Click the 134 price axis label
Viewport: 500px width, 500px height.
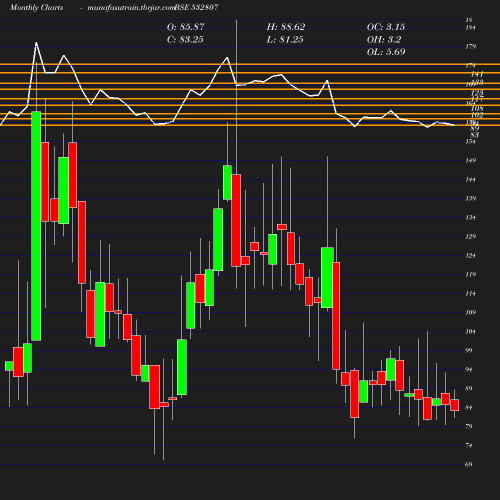pyautogui.click(x=470, y=218)
